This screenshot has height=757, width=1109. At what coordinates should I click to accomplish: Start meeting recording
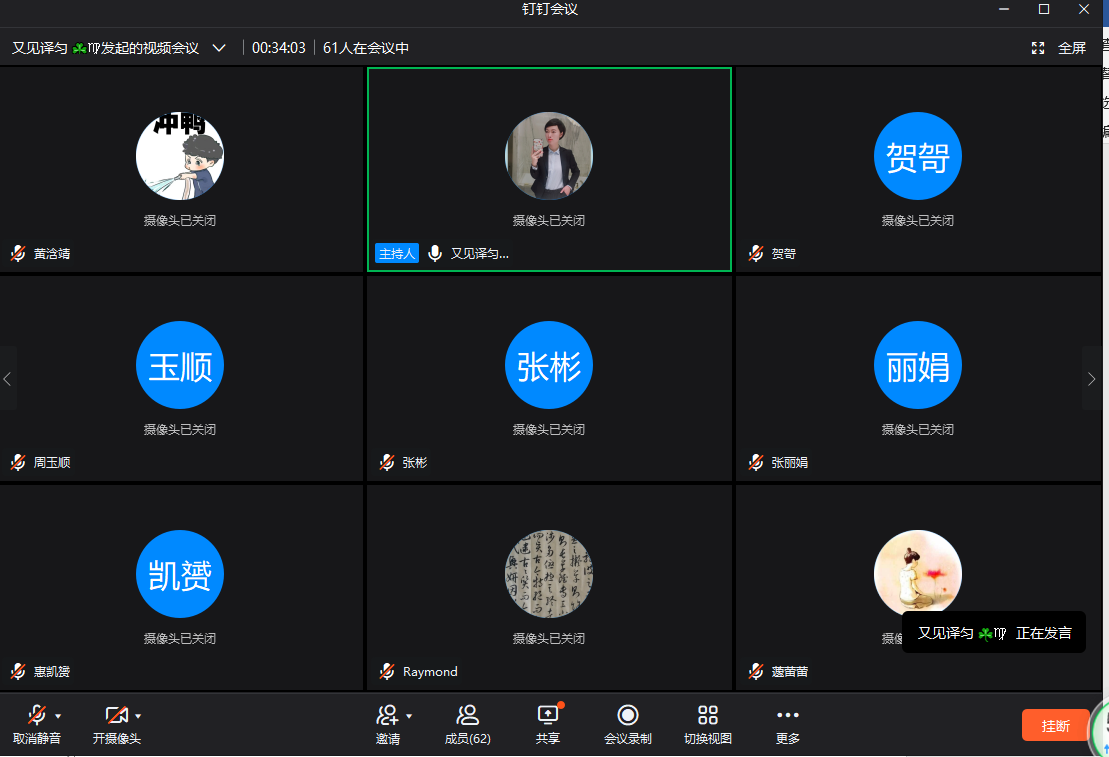coord(627,715)
